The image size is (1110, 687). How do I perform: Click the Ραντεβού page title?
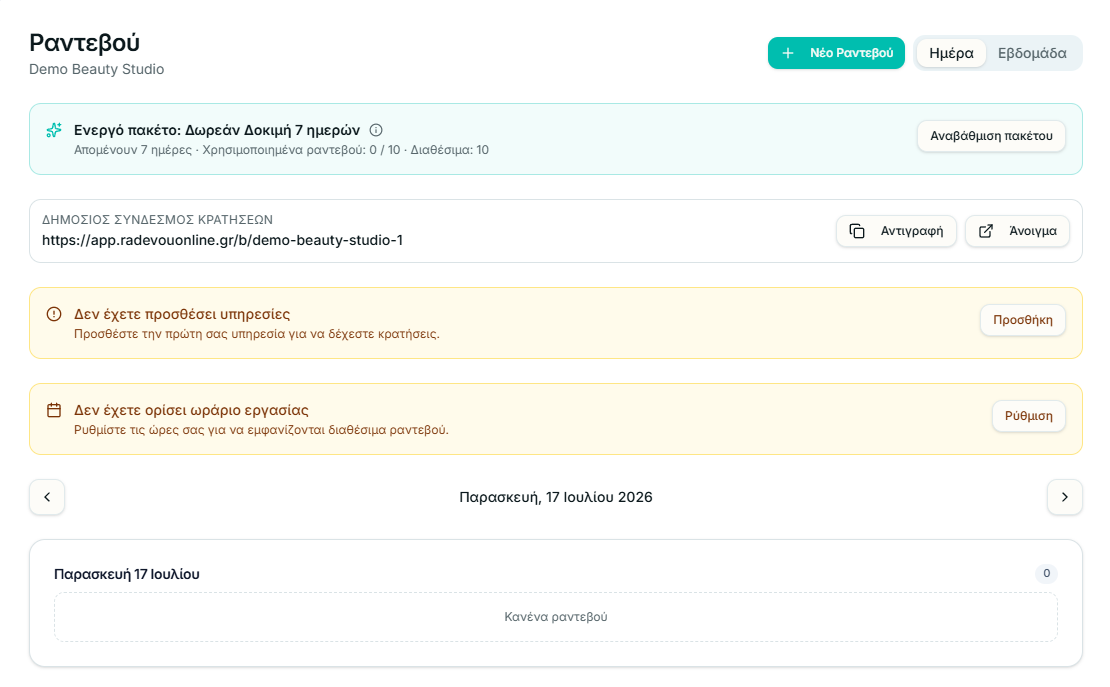pyautogui.click(x=84, y=42)
